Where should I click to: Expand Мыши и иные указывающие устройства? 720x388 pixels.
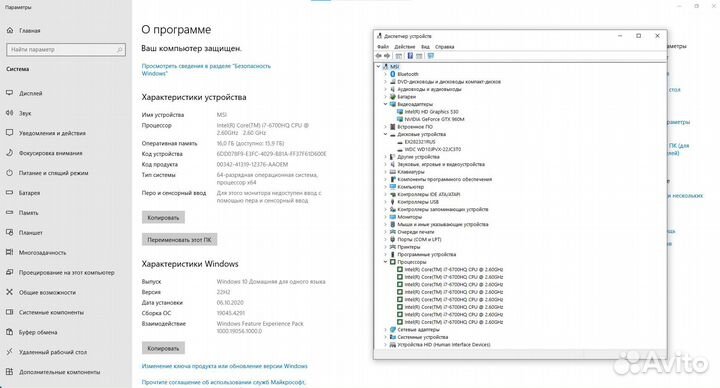tap(386, 225)
